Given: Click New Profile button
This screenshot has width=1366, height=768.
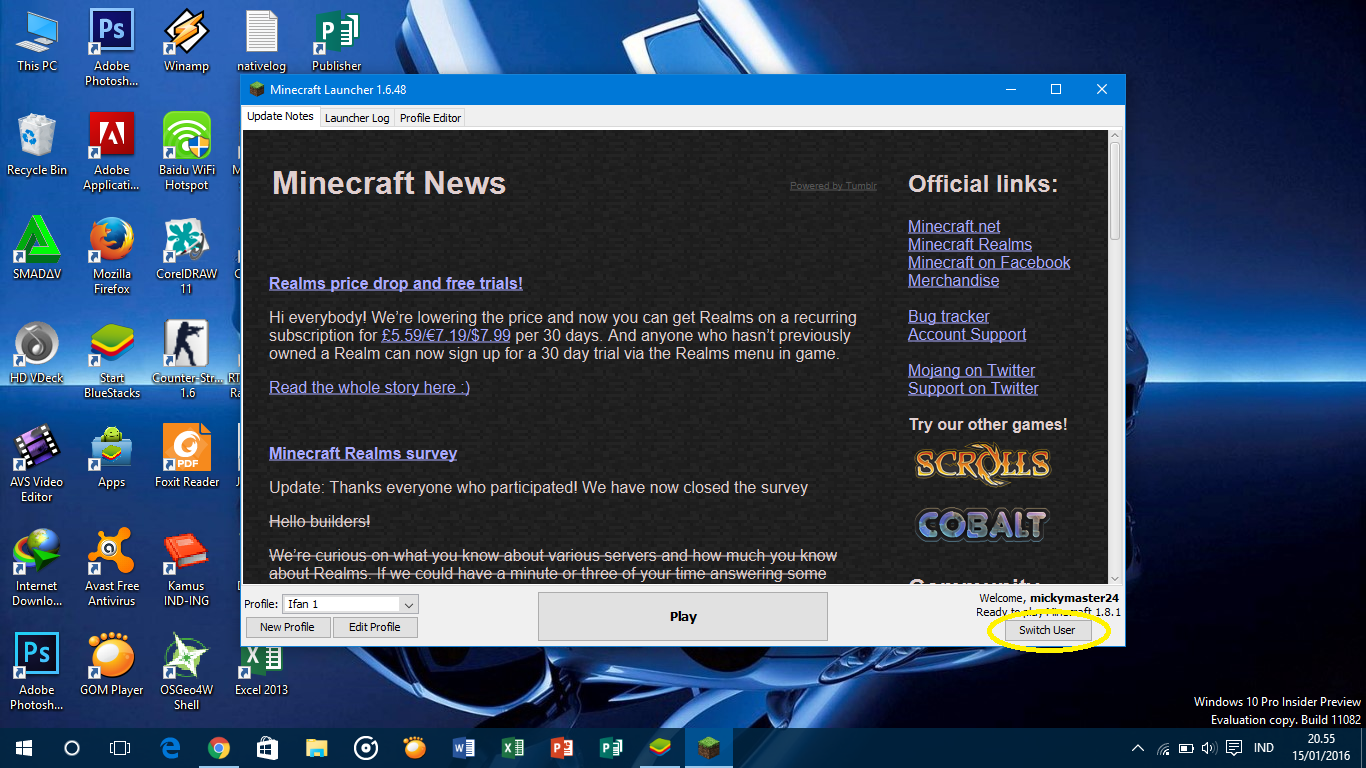Looking at the screenshot, I should (287, 627).
